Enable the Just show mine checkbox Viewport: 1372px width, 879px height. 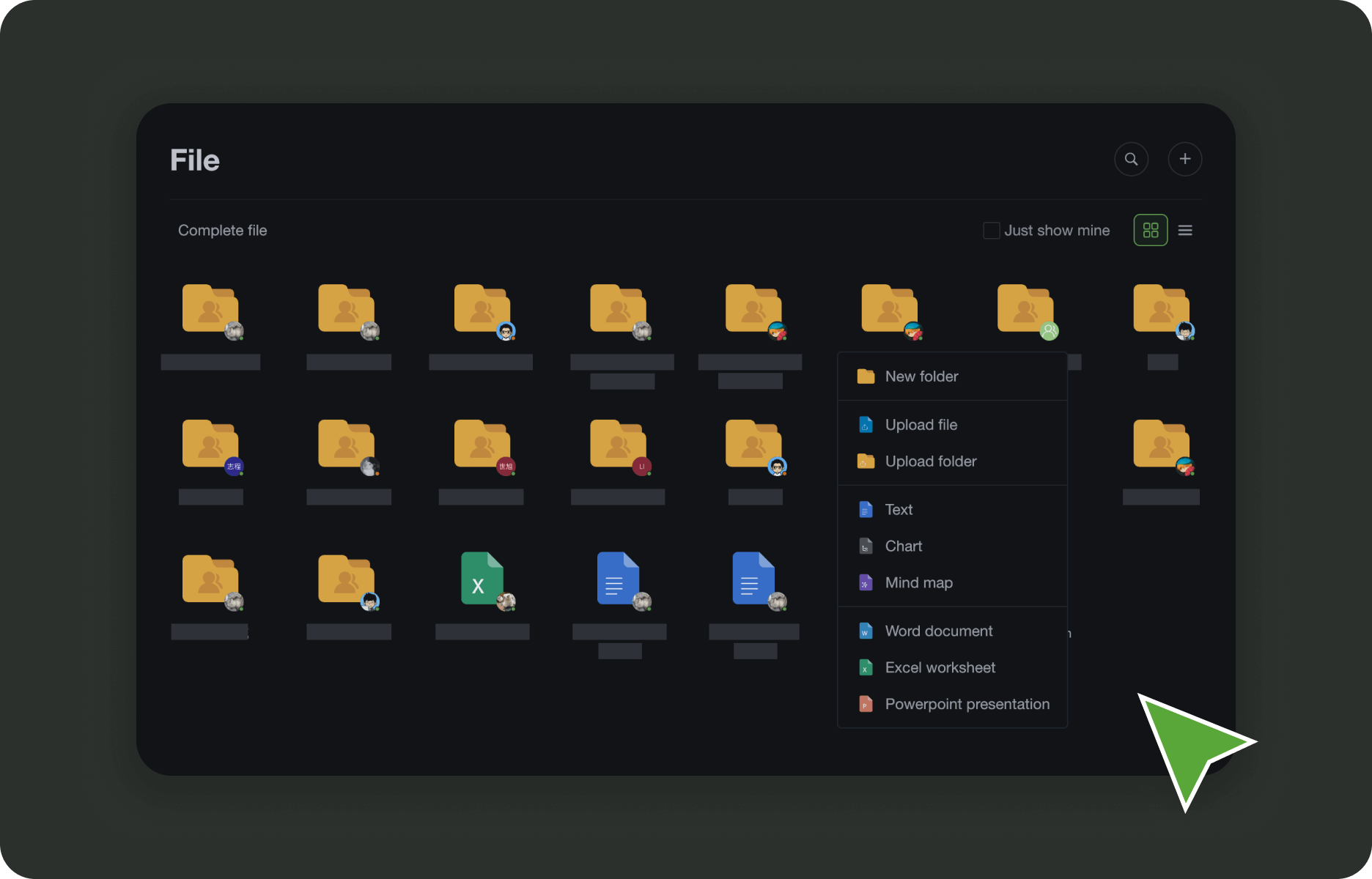point(991,230)
